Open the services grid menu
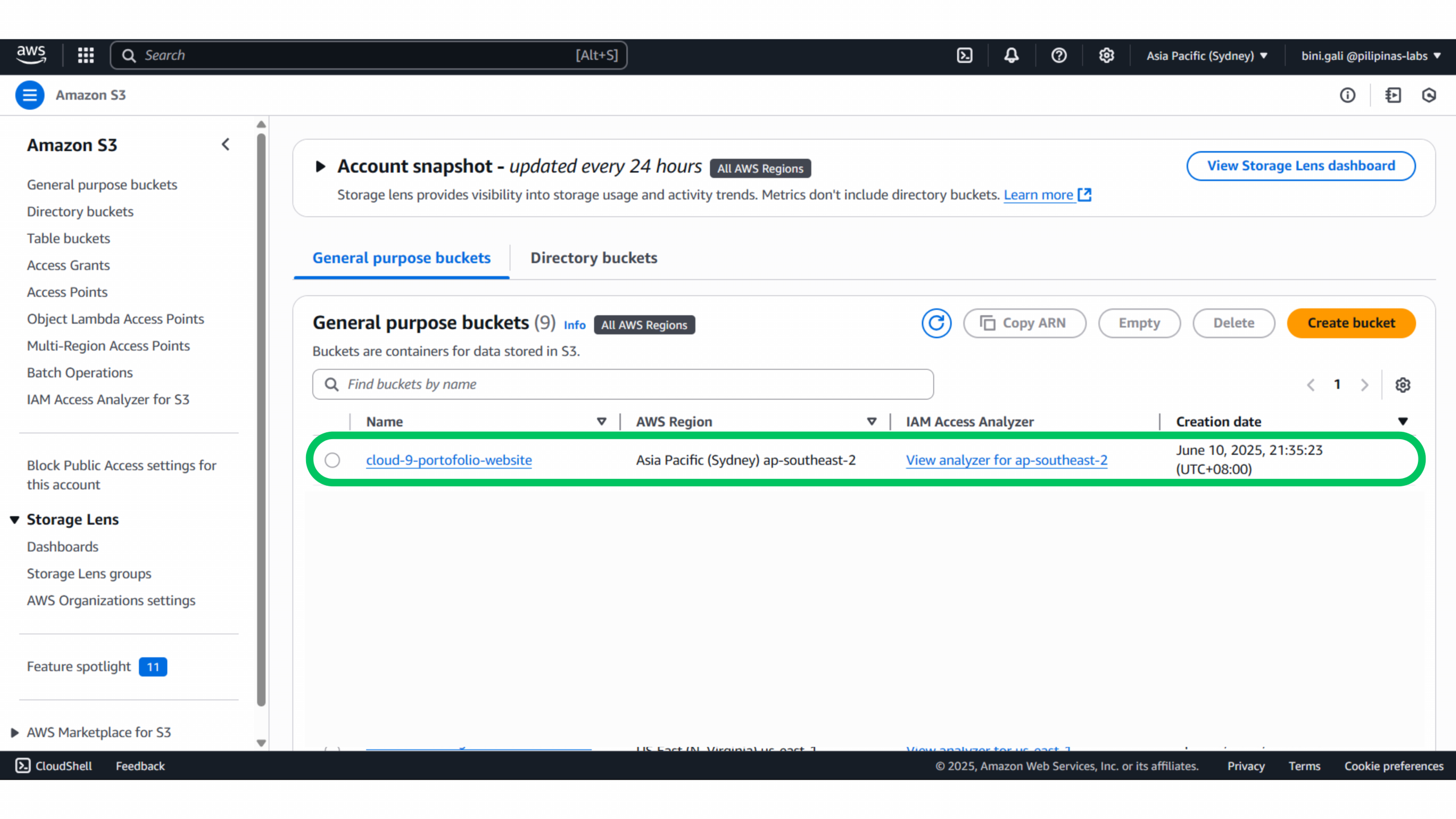Viewport: 1456px width, 819px height. [x=86, y=55]
